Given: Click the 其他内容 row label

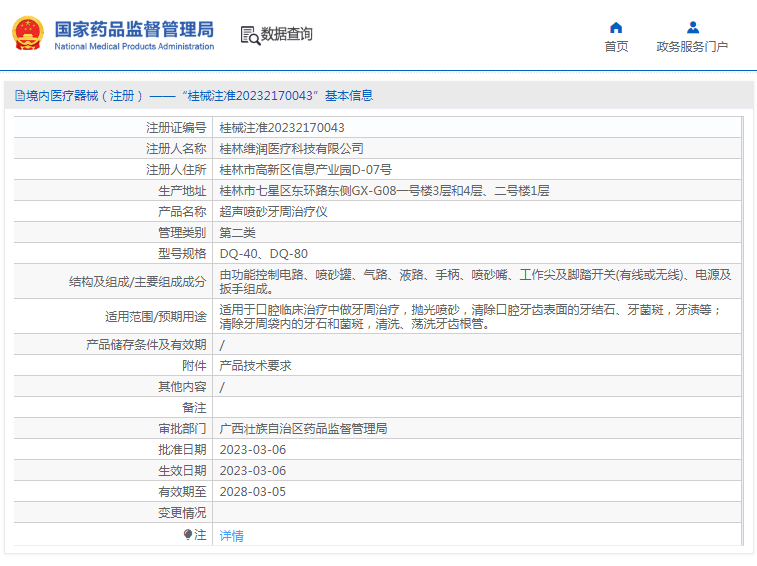Looking at the screenshot, I should pyautogui.click(x=182, y=387).
